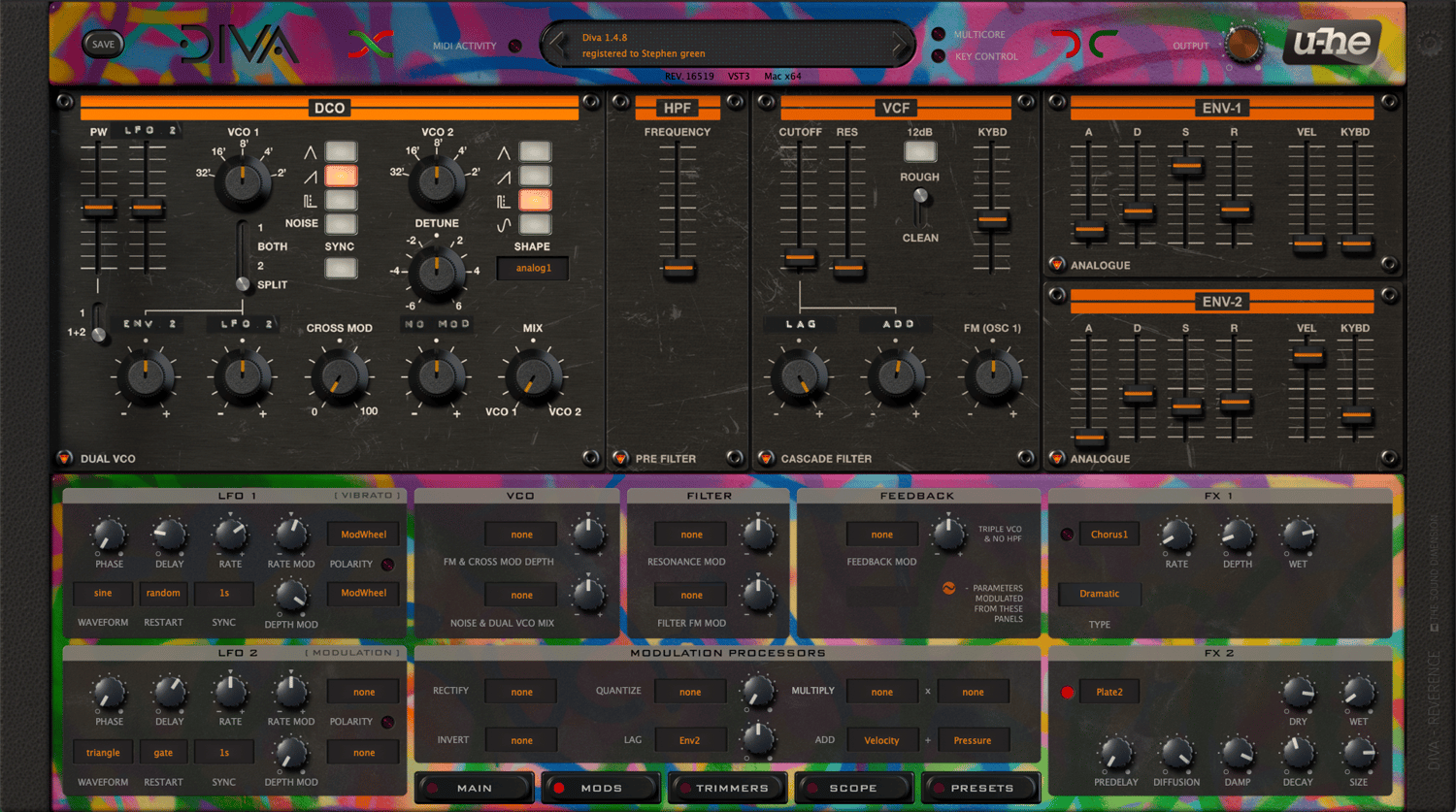Switch to the PRESETS tab
This screenshot has width=1456, height=812.
tap(980, 788)
